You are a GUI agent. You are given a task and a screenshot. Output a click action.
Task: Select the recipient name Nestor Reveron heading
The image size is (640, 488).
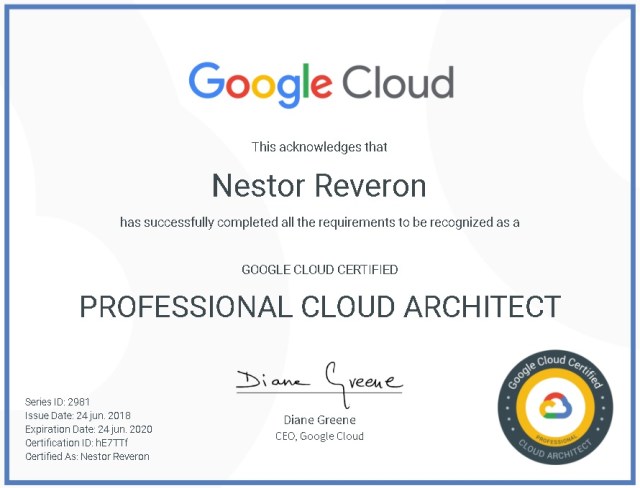point(320,186)
